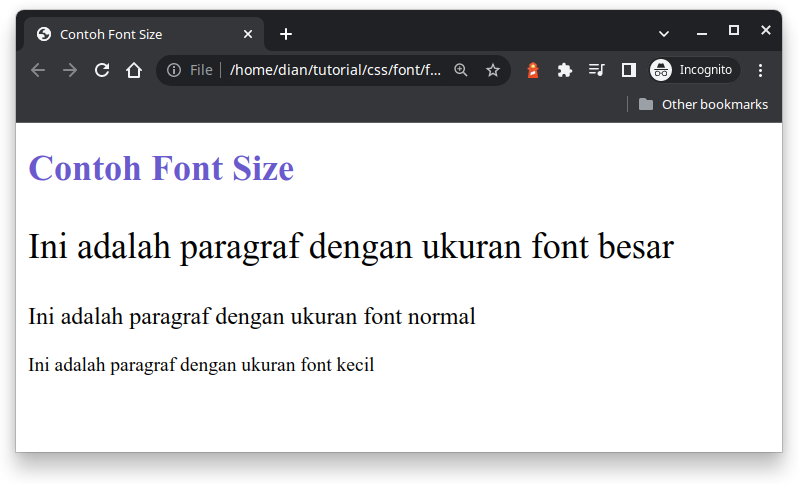Open a new tab with the plus button
The image size is (798, 484).
click(x=286, y=34)
